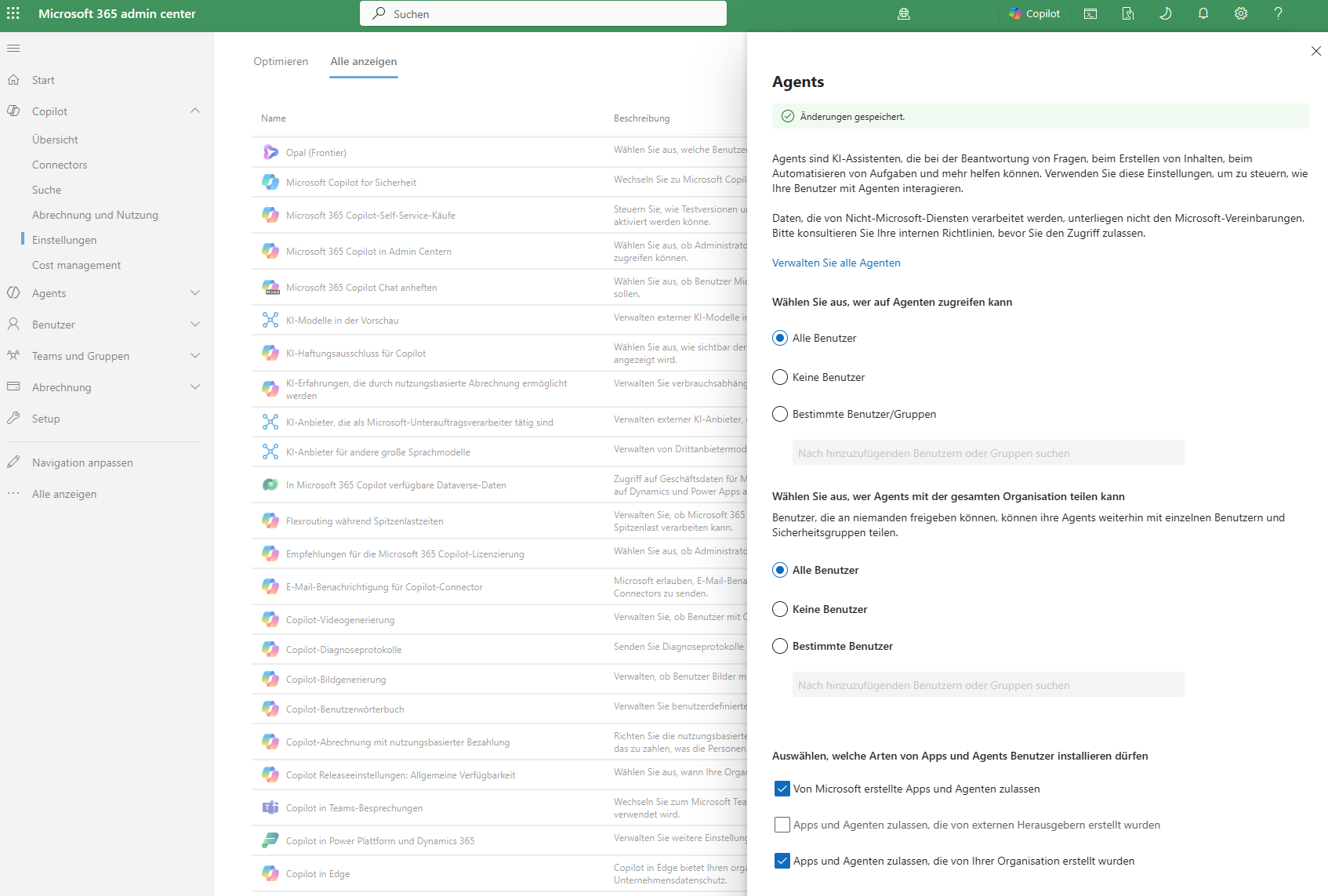Click the help question mark icon

click(1279, 13)
